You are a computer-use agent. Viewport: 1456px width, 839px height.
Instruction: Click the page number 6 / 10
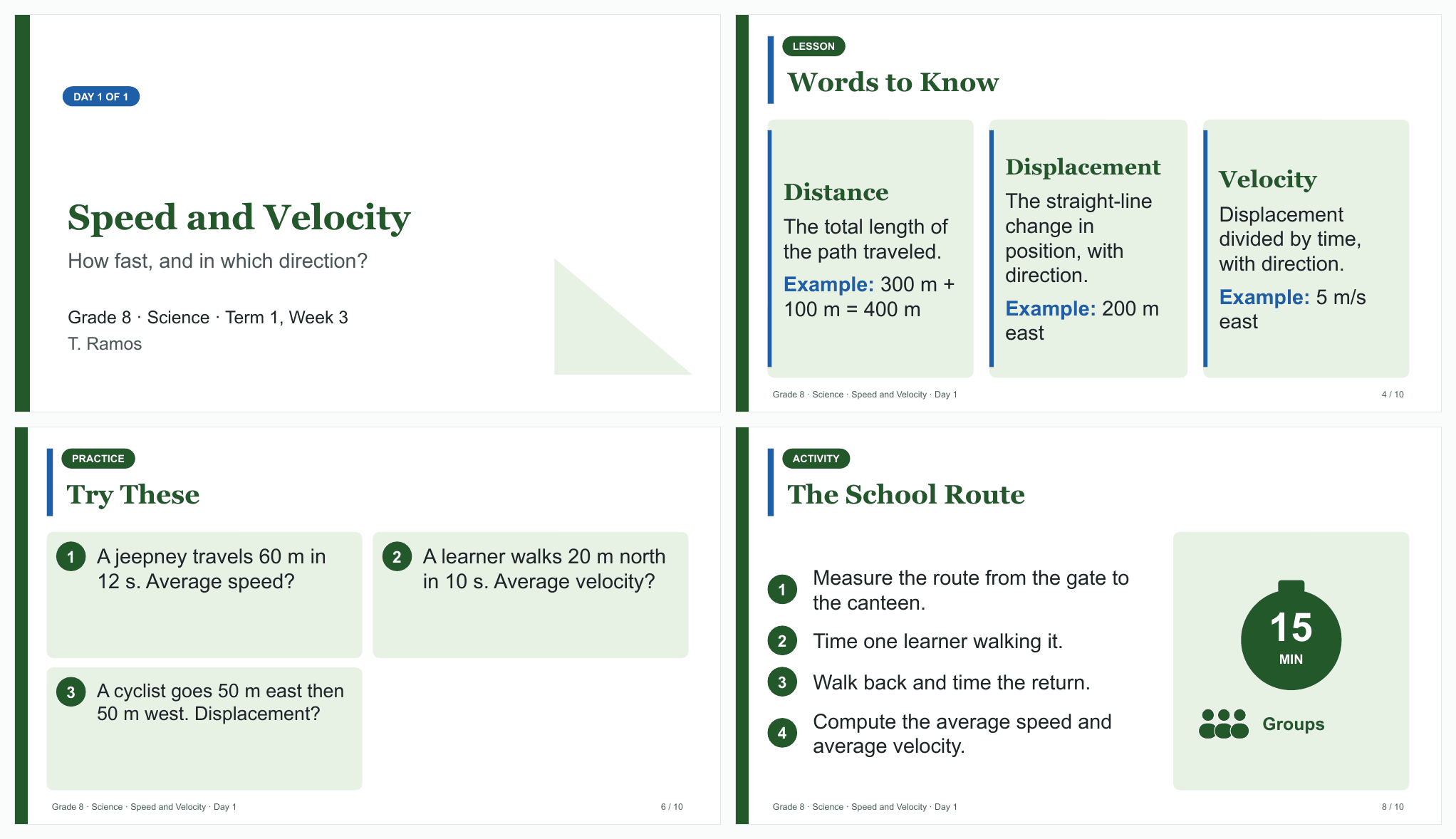click(x=672, y=807)
